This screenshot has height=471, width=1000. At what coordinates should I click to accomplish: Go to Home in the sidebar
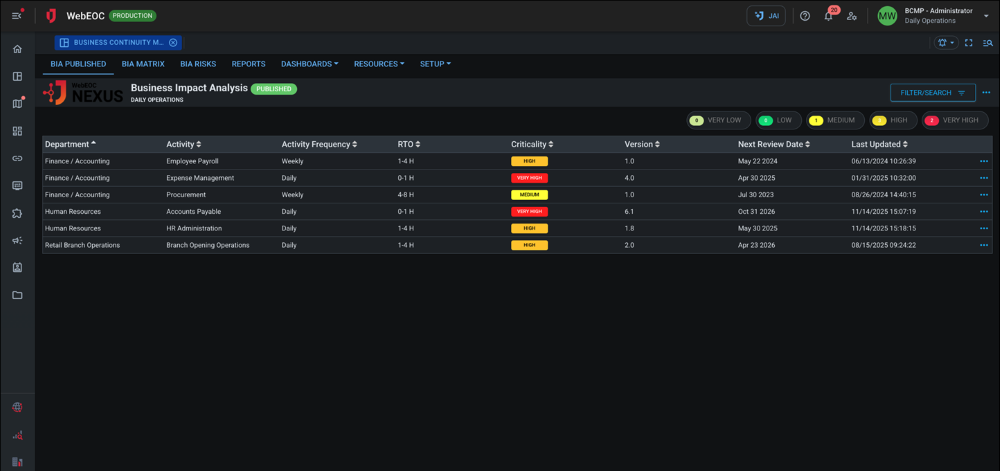(x=17, y=49)
